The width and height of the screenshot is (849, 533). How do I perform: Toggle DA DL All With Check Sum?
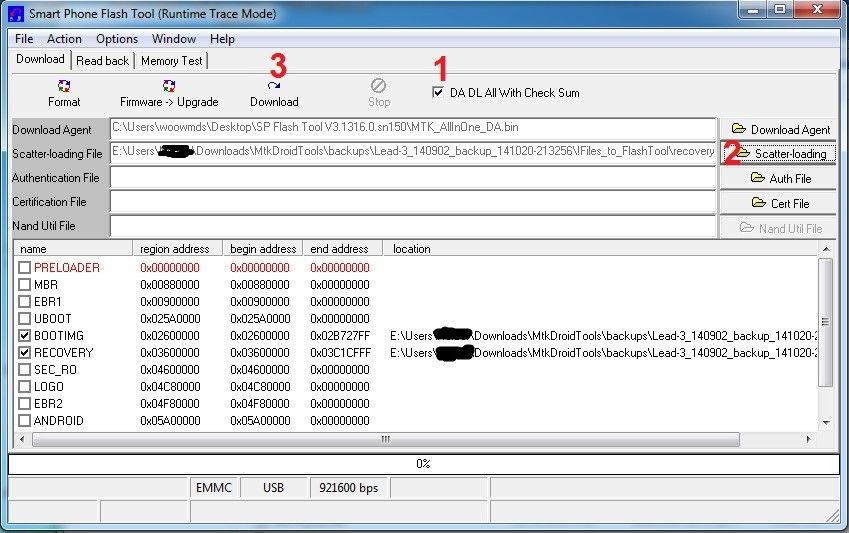click(438, 92)
